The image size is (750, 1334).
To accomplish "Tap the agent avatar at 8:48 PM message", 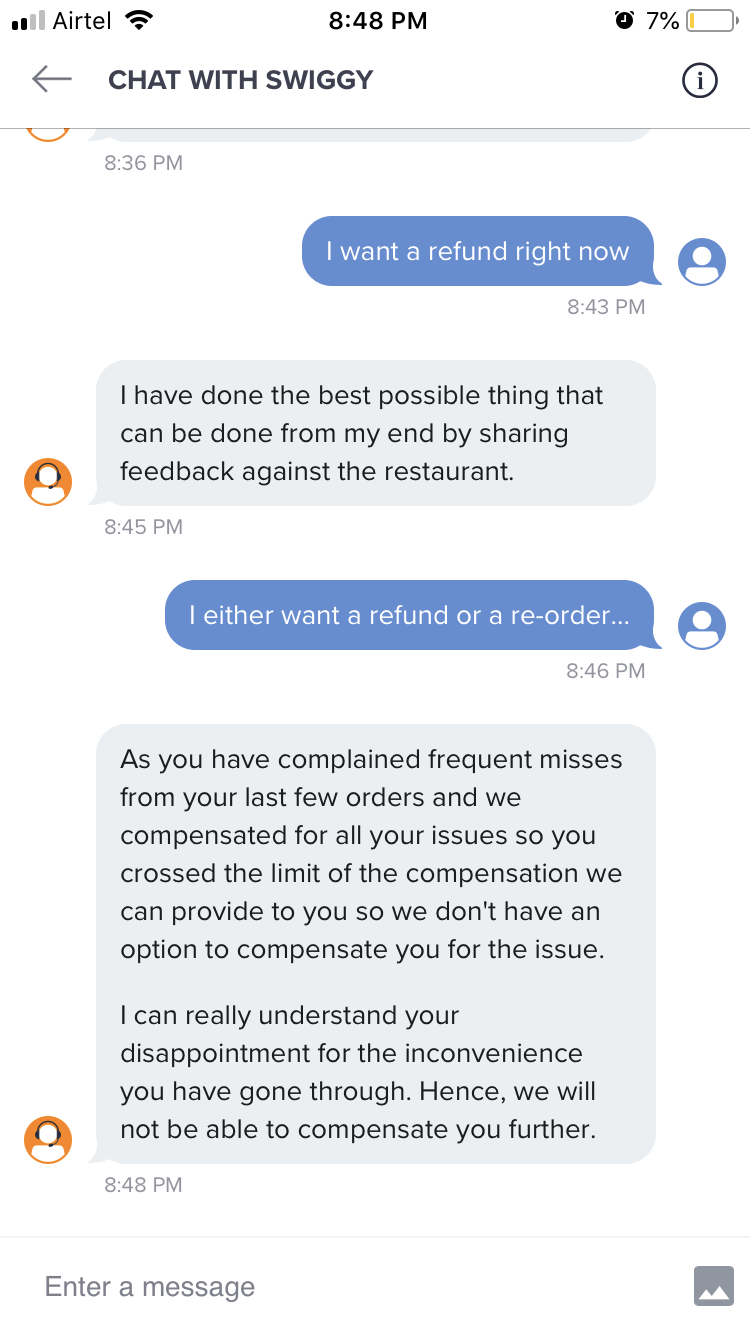I will click(x=48, y=1140).
